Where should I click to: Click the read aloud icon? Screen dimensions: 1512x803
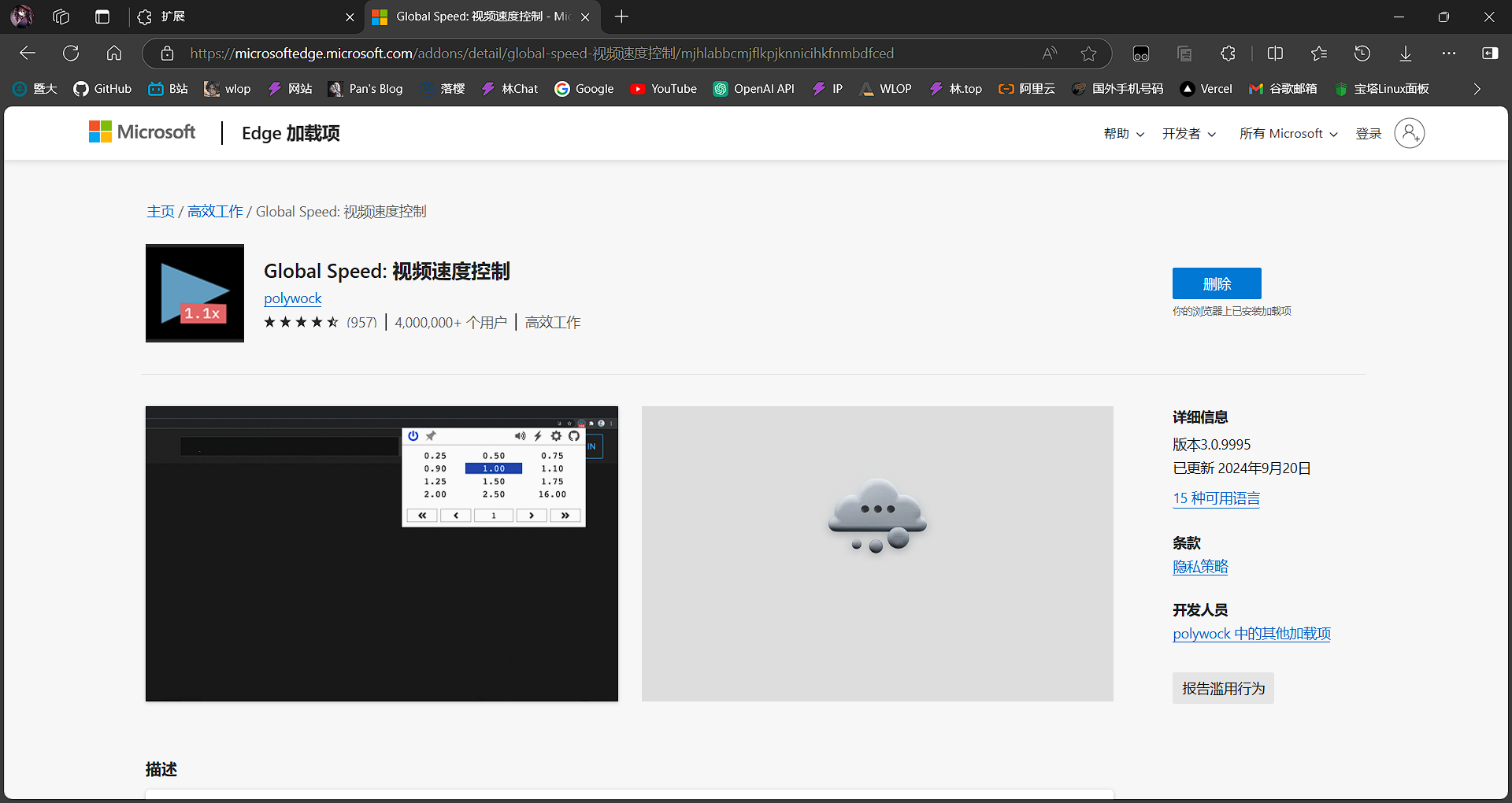[1050, 54]
